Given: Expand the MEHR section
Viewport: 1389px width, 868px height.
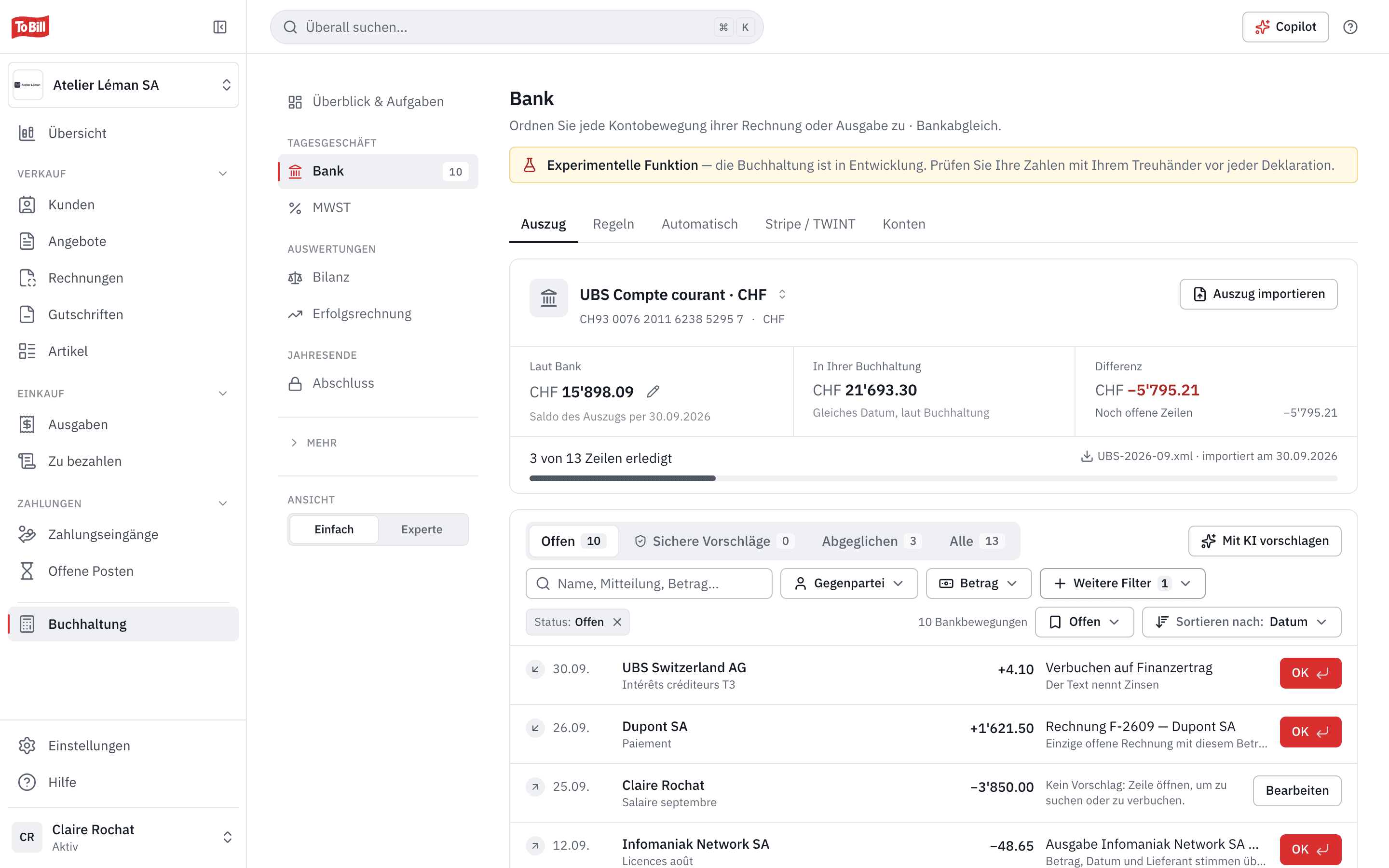Looking at the screenshot, I should [x=313, y=443].
